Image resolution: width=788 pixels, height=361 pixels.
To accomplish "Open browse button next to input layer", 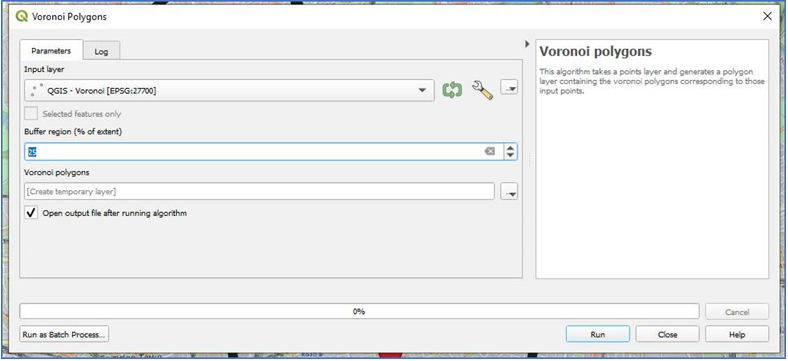I will (x=509, y=87).
